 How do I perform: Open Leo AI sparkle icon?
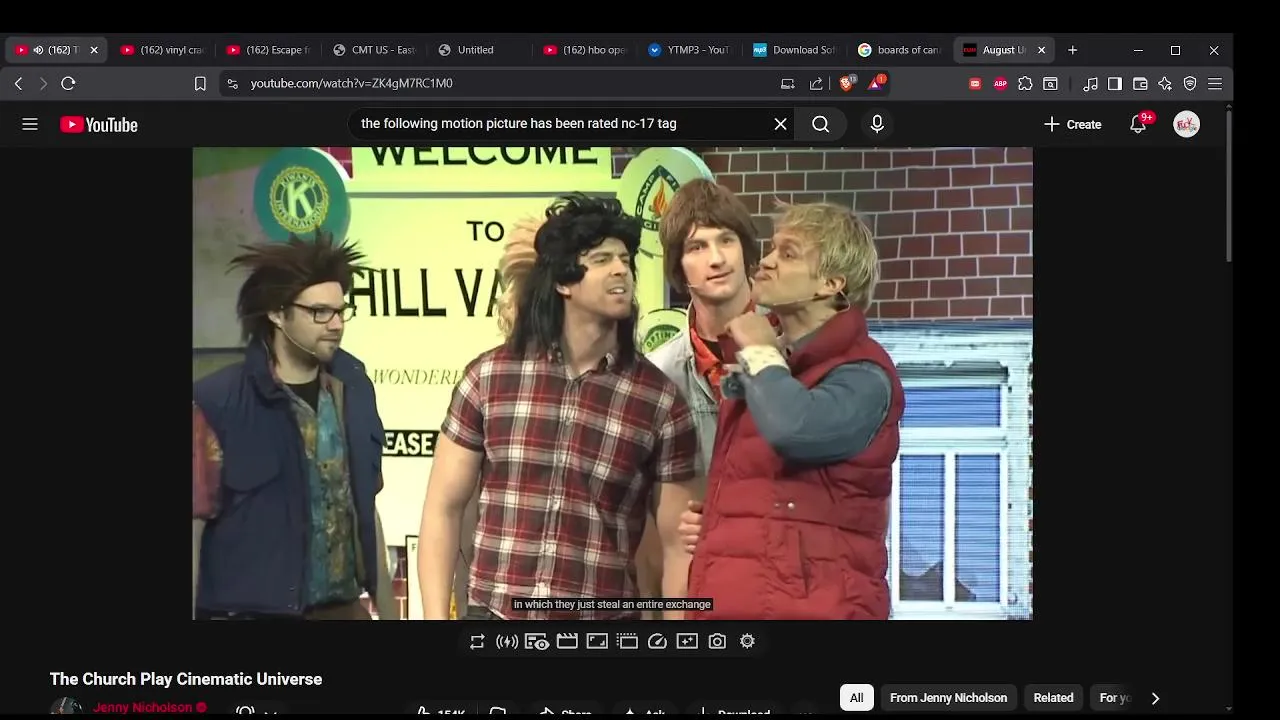(x=1165, y=84)
